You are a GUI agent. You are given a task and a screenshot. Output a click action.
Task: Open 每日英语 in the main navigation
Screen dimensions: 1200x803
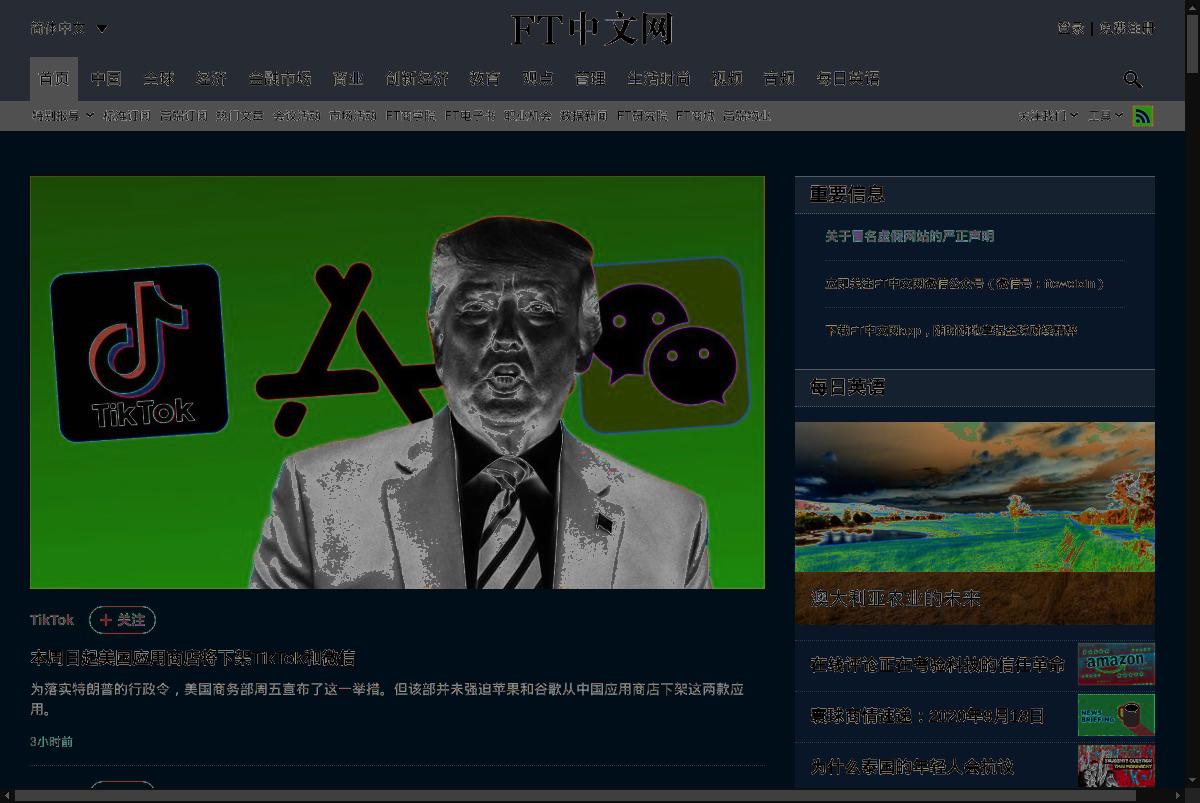[x=848, y=78]
